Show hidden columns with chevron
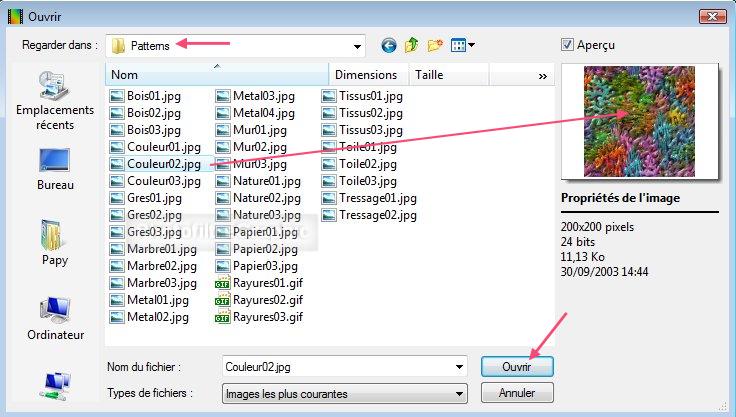736x417 pixels. pyautogui.click(x=543, y=76)
